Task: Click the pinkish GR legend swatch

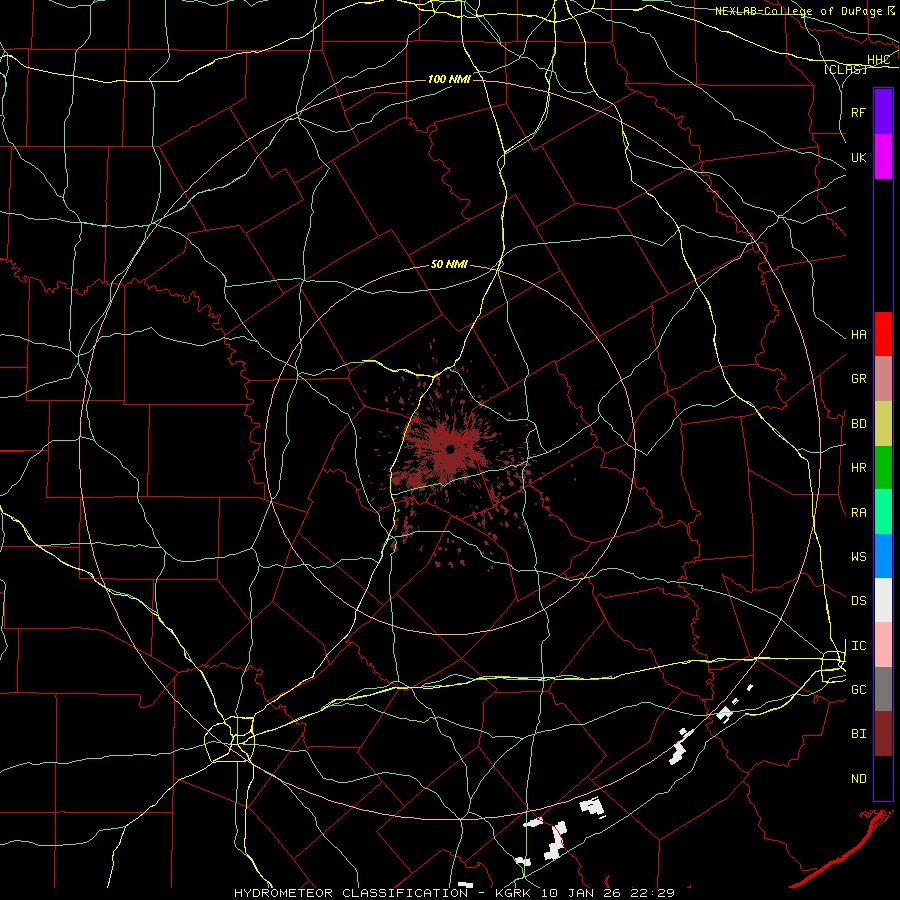Action: coord(883,379)
